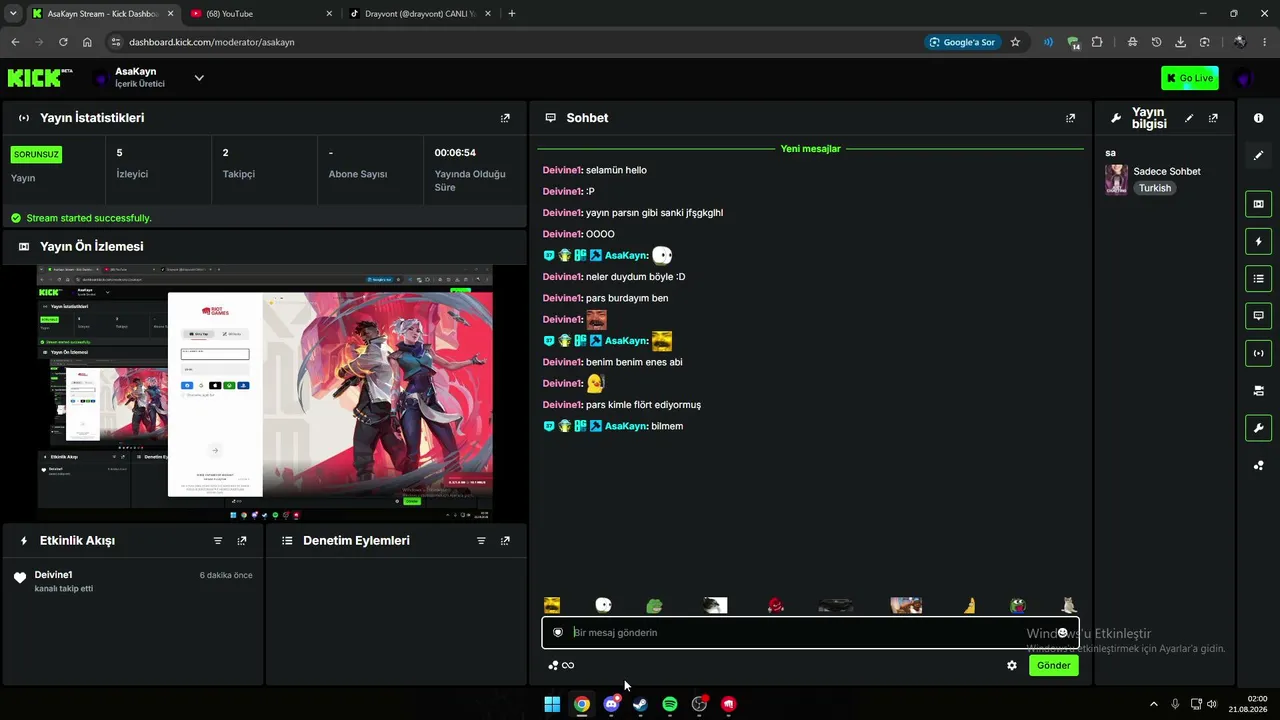Edit stream info with the pencil icon
The image size is (1280, 720).
click(x=1189, y=118)
